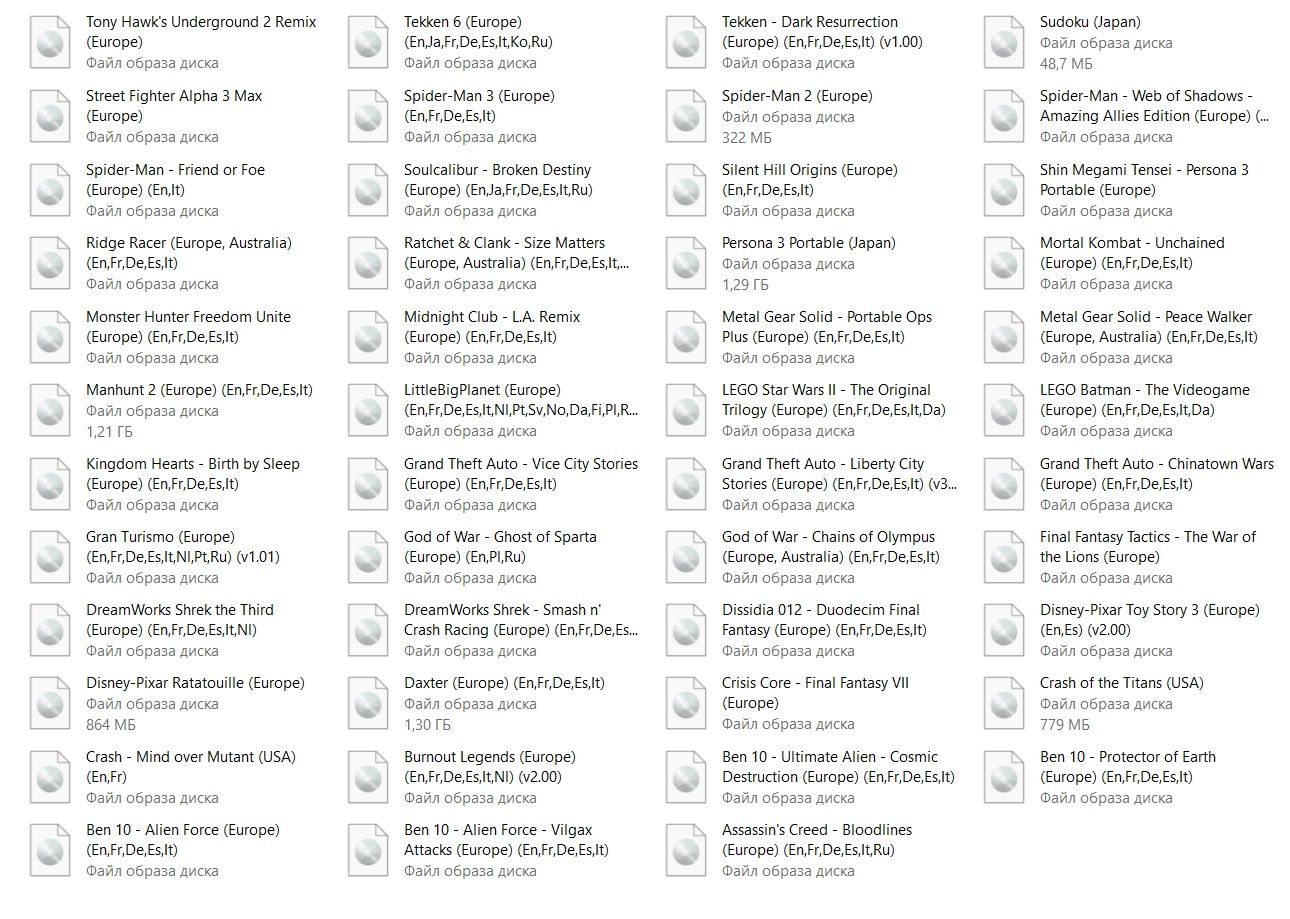Click the Persona 3 Portable (Japan) icon
The height and width of the screenshot is (919, 1290).
click(686, 263)
